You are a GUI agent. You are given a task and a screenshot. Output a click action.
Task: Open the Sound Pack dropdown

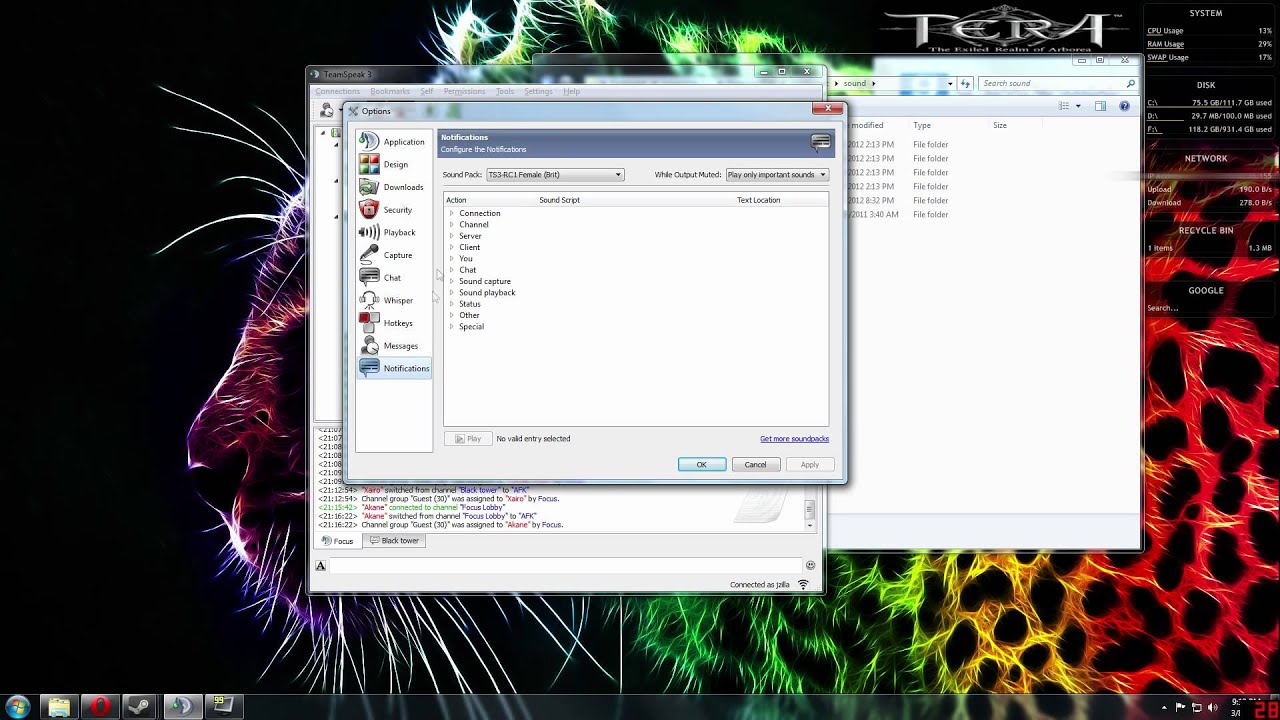555,175
